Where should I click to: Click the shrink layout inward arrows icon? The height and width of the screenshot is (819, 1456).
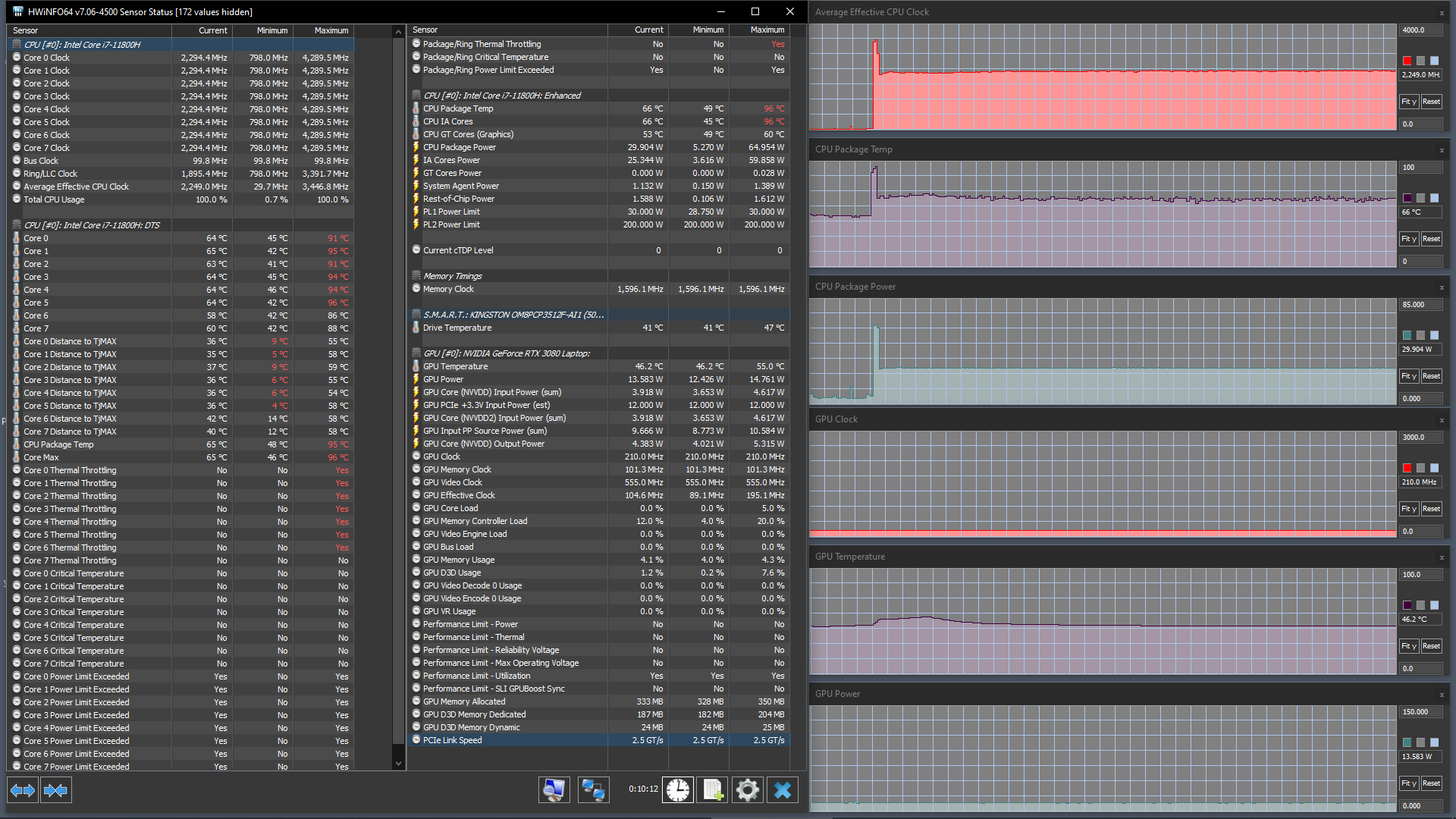click(55, 790)
